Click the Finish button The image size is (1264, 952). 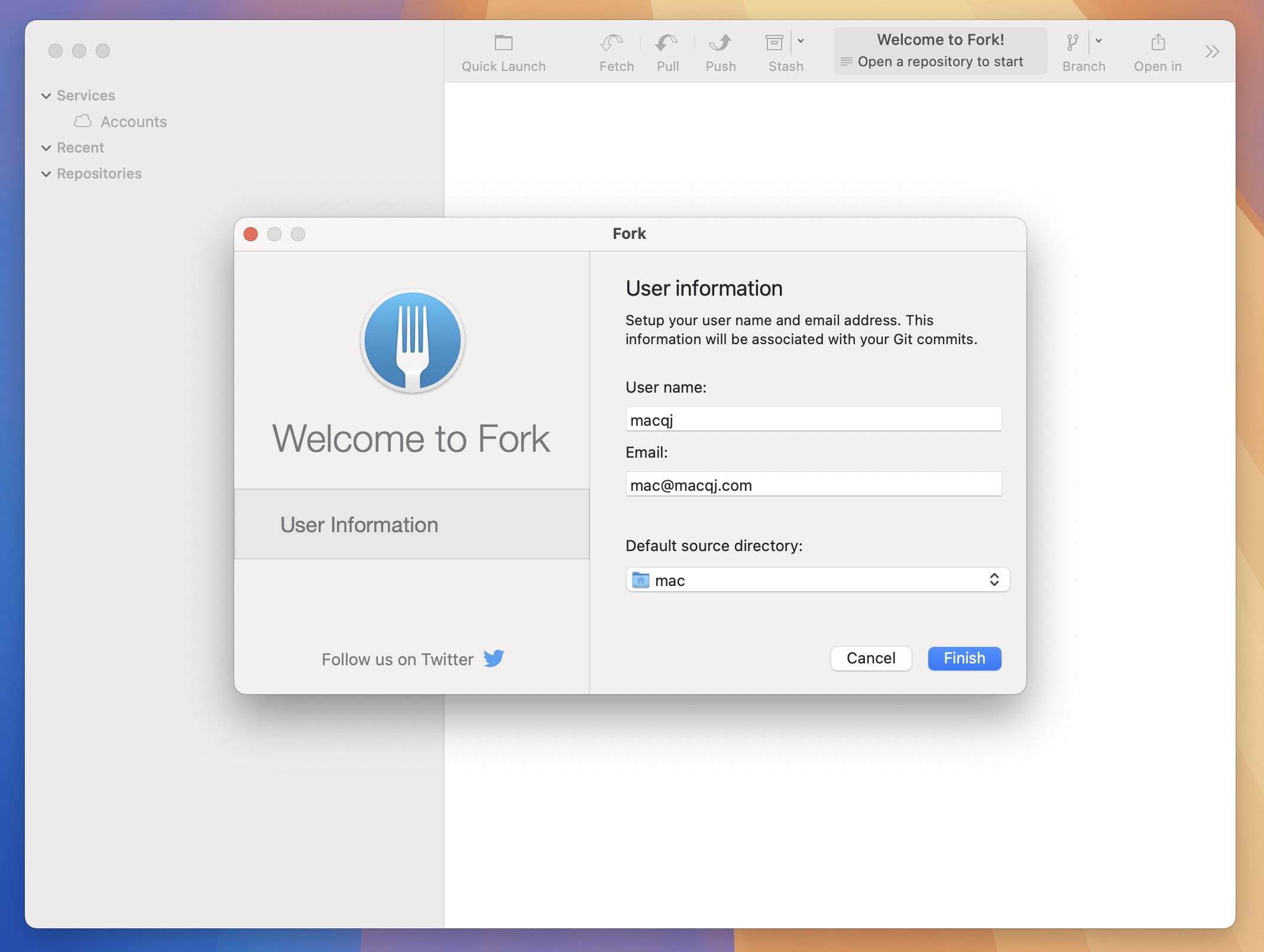coord(964,658)
